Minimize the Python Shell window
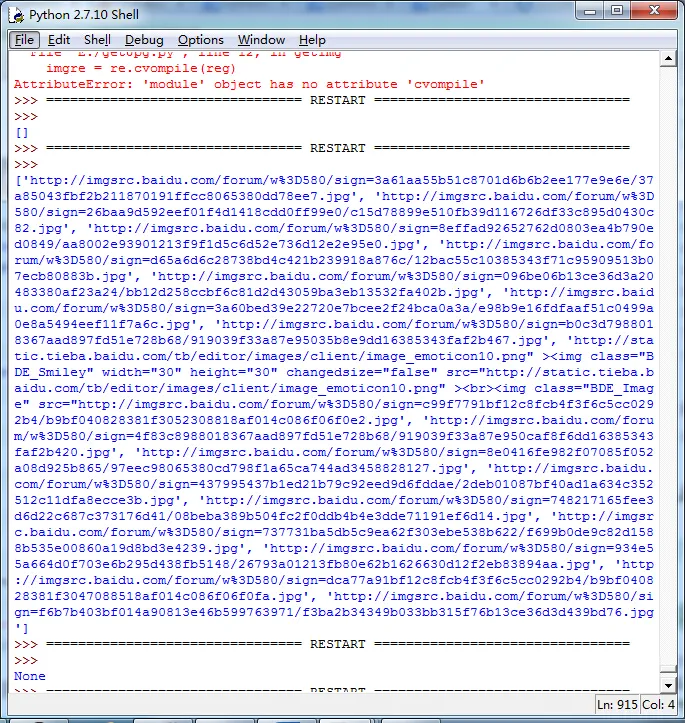 coord(590,11)
